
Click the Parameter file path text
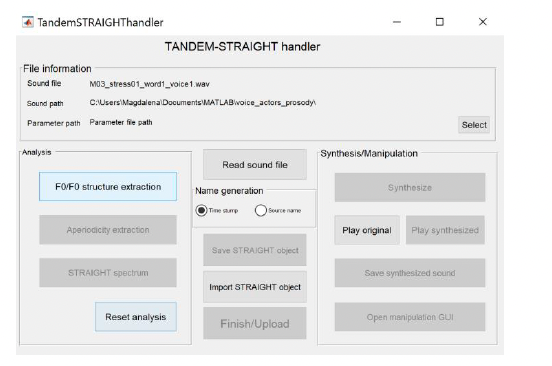click(x=121, y=122)
